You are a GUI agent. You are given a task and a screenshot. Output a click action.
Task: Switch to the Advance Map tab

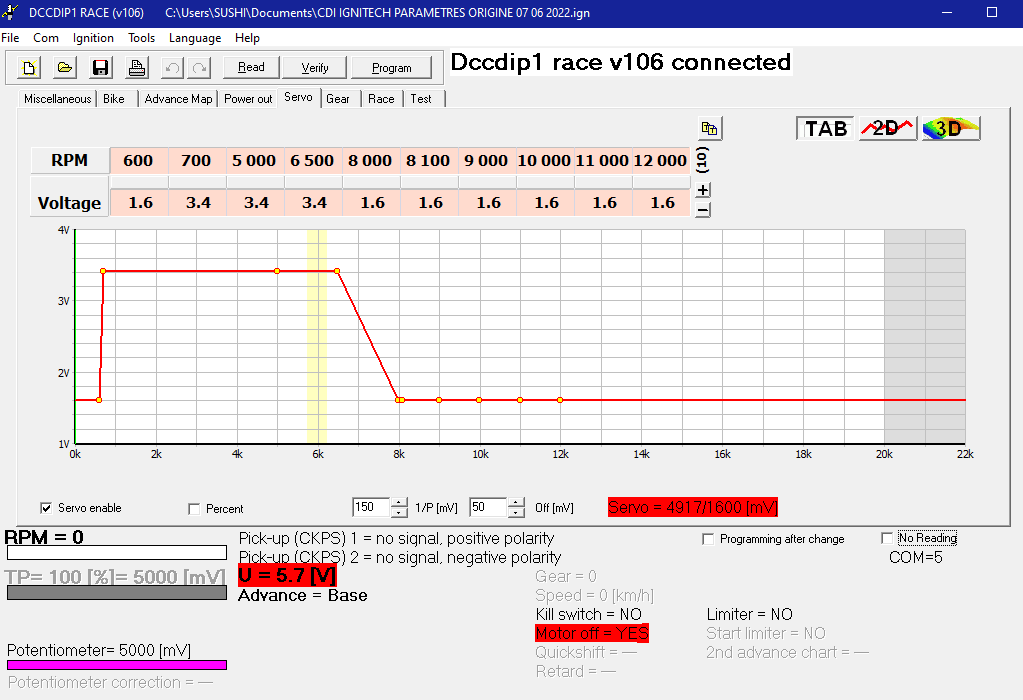pos(178,99)
